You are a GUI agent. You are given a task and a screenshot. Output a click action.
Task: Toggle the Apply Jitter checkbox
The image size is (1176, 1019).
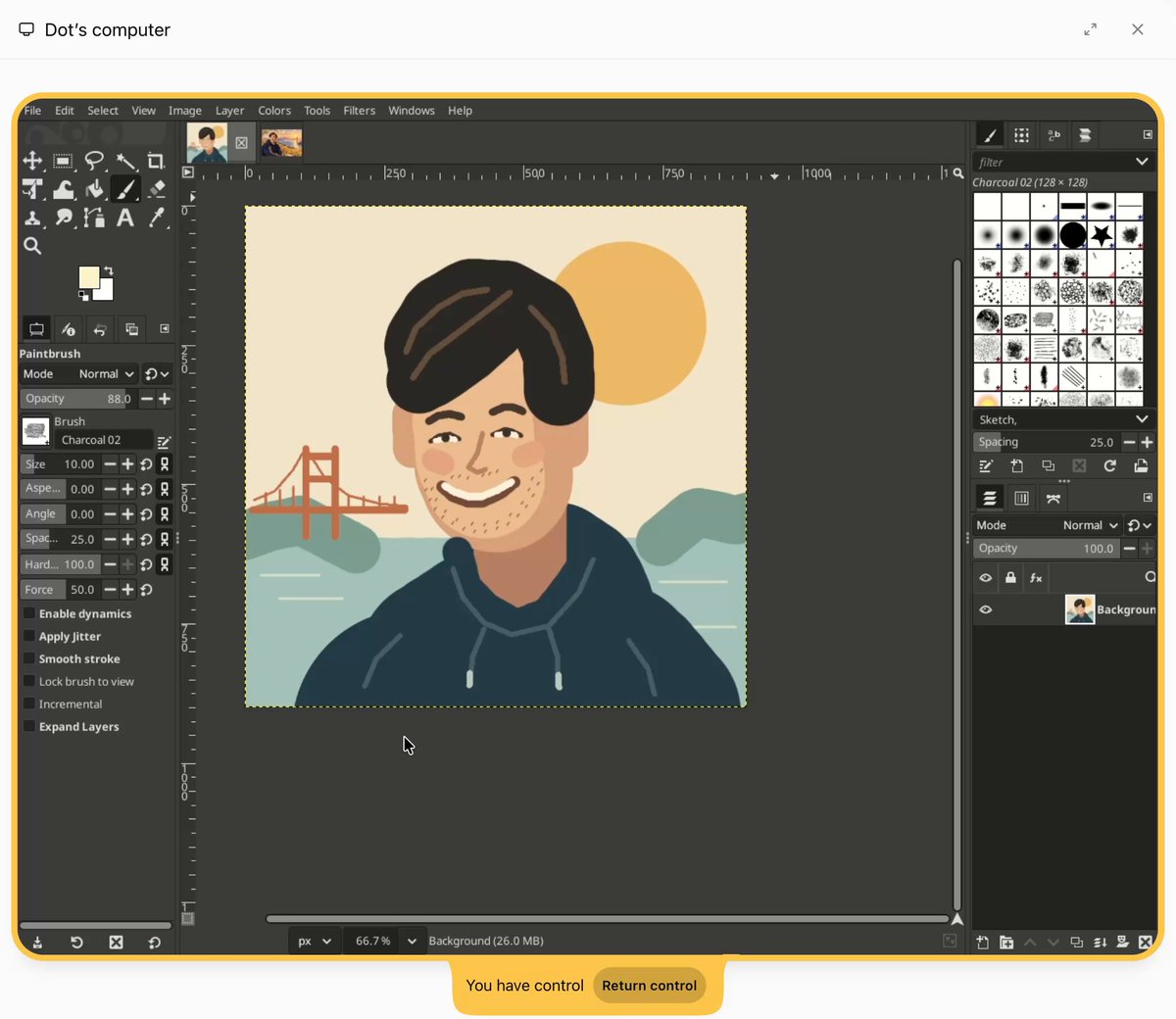[x=29, y=637]
